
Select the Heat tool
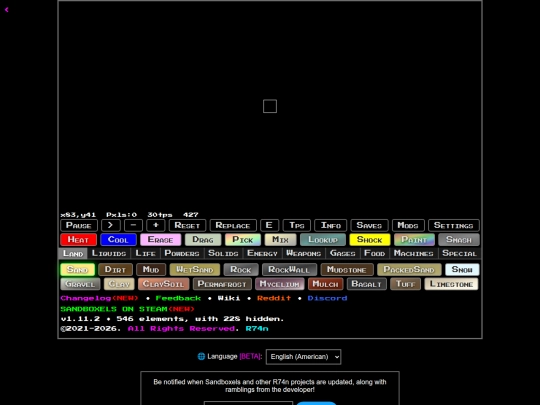78,239
